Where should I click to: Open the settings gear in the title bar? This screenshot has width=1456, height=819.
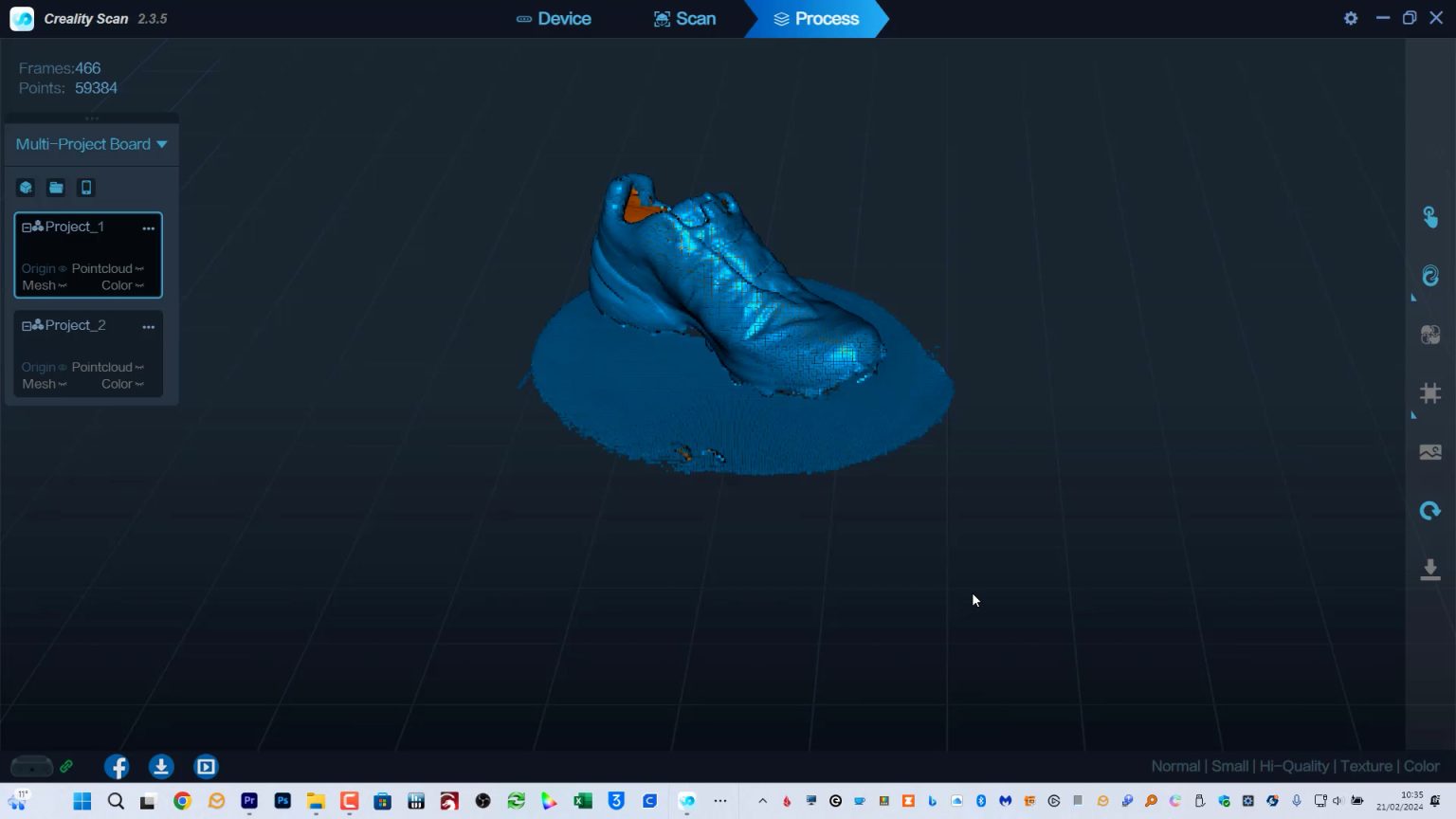1351,18
